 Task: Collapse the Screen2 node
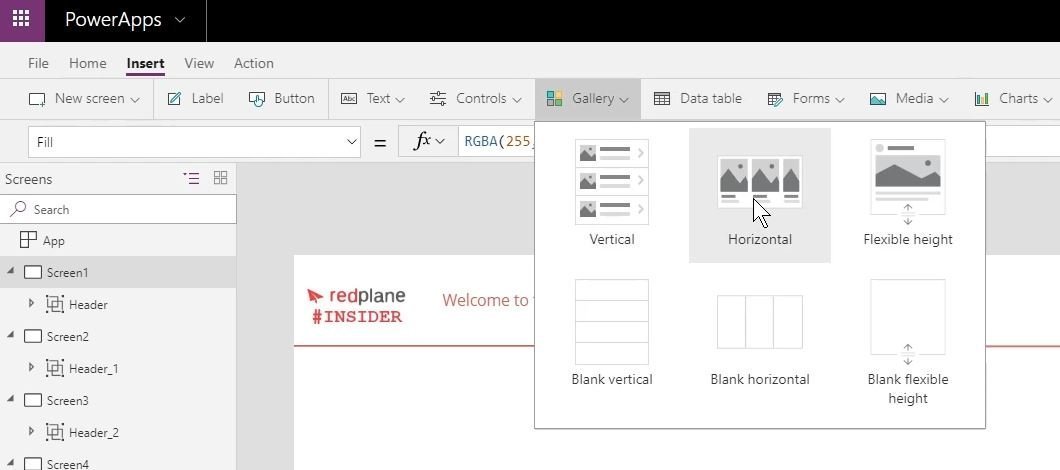10,335
